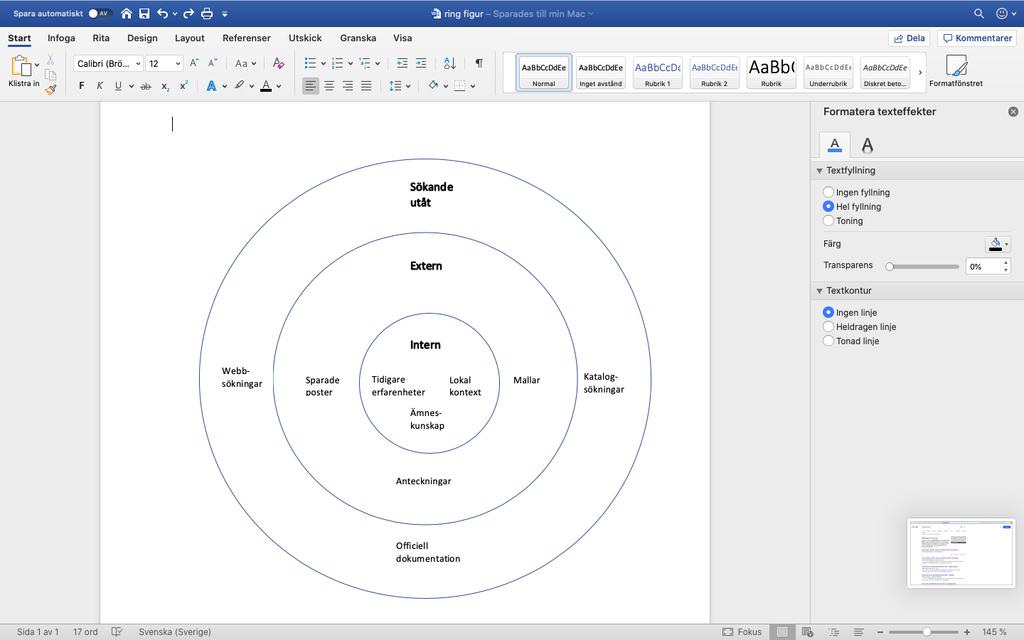Click the status bar zoom slider handle

point(927,632)
